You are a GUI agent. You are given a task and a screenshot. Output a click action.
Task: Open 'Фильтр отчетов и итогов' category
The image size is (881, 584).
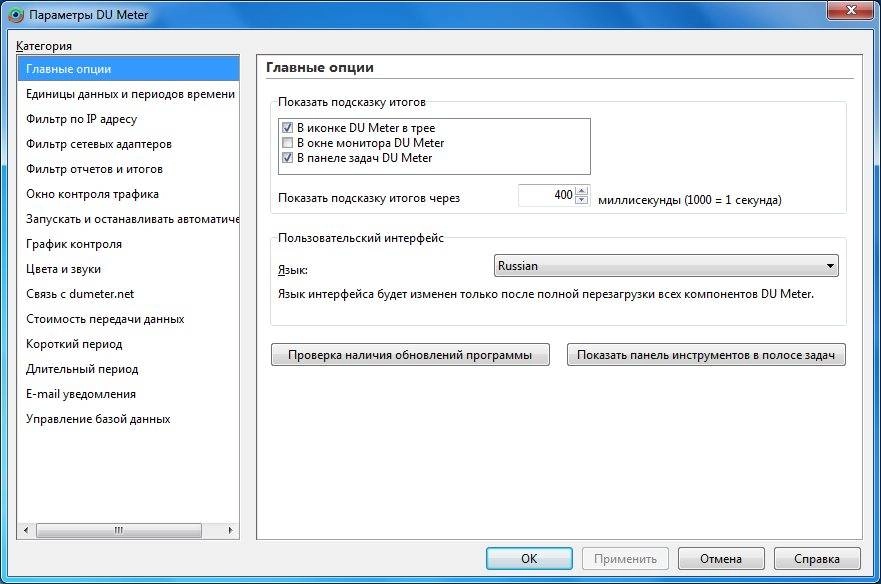click(128, 169)
